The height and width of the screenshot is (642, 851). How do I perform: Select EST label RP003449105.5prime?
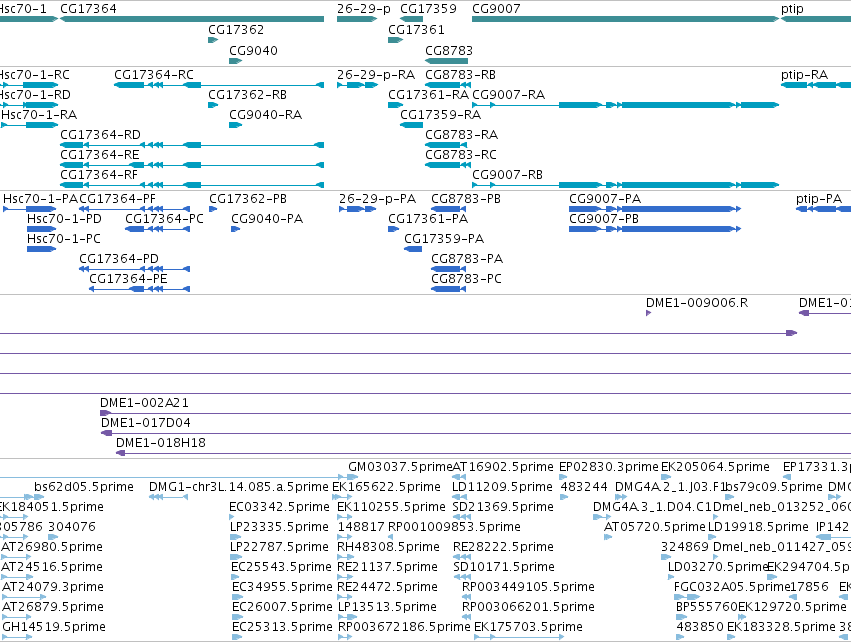[x=528, y=587]
